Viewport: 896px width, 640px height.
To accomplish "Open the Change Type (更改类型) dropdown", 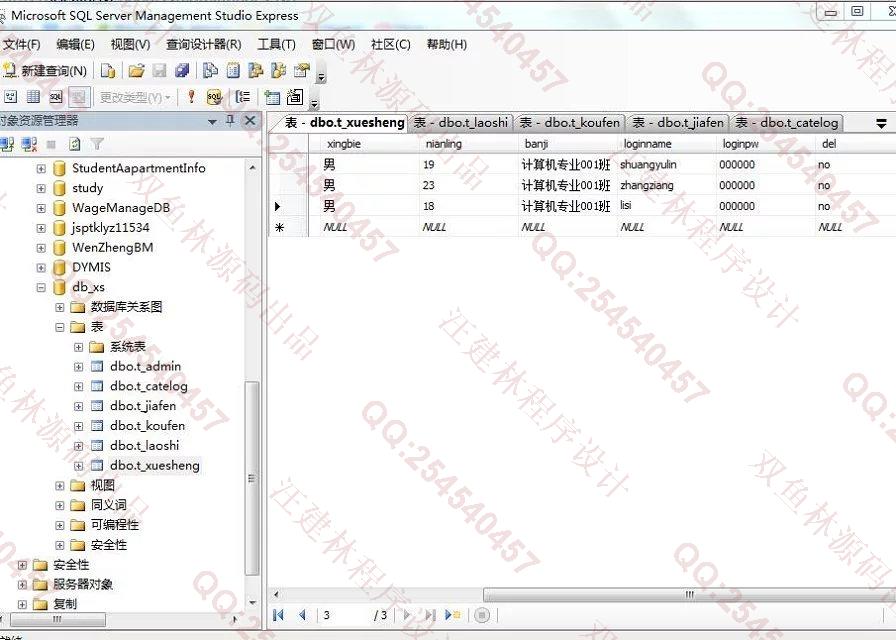I will tap(135, 98).
